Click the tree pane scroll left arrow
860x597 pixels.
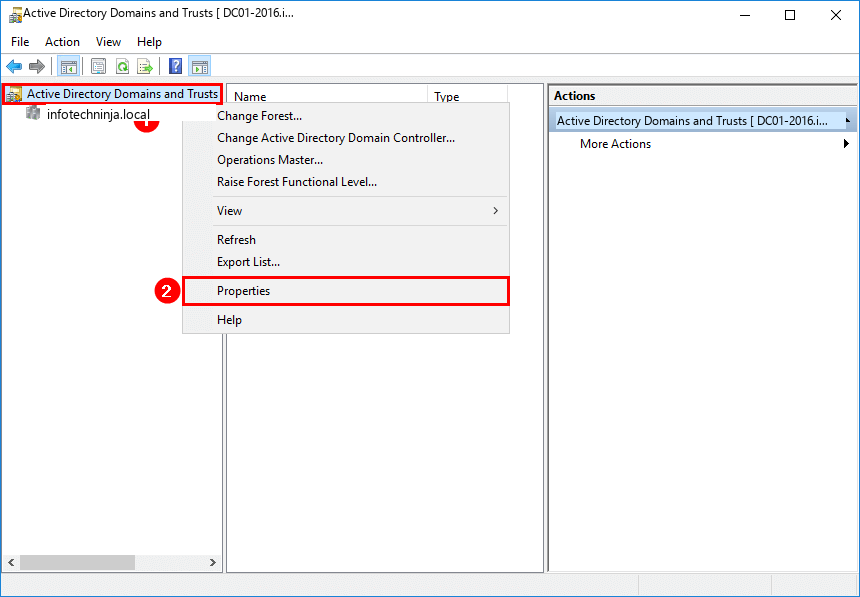[x=11, y=562]
